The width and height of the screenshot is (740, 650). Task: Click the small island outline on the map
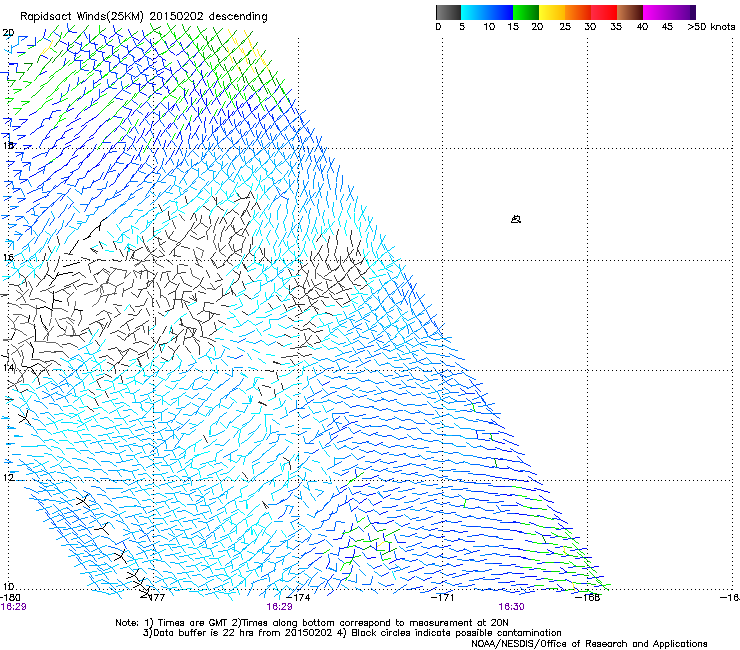pos(516,219)
